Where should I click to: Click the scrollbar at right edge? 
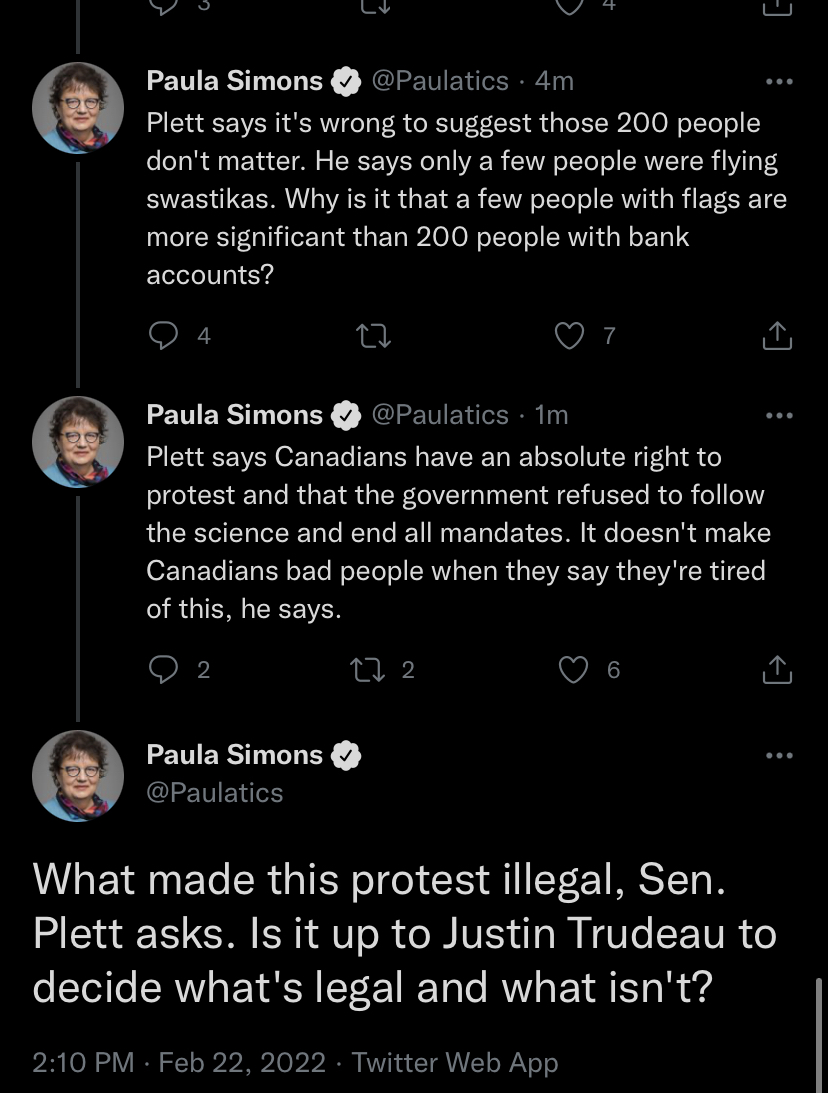coord(820,1034)
